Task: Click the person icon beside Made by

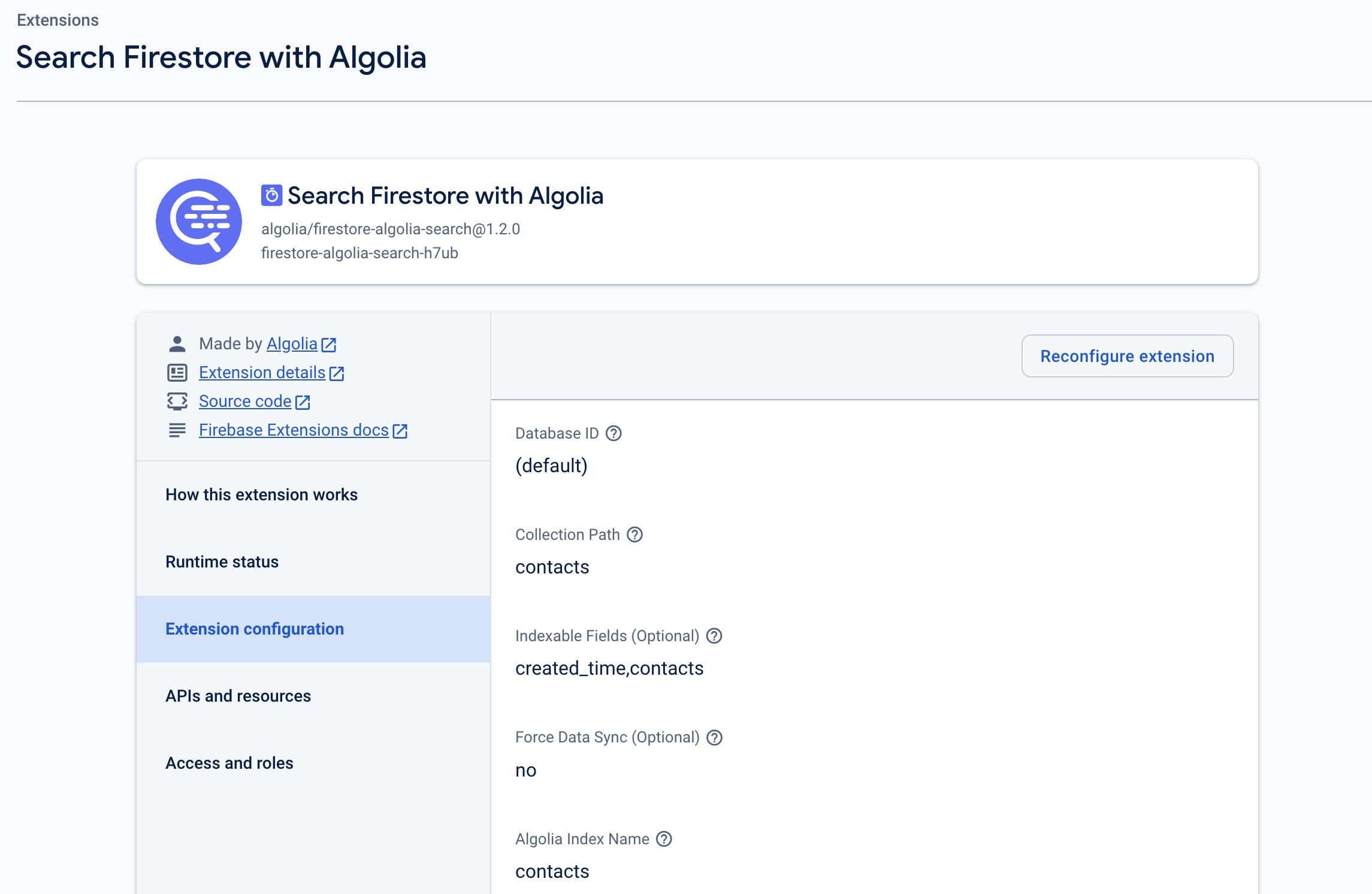Action: (177, 344)
